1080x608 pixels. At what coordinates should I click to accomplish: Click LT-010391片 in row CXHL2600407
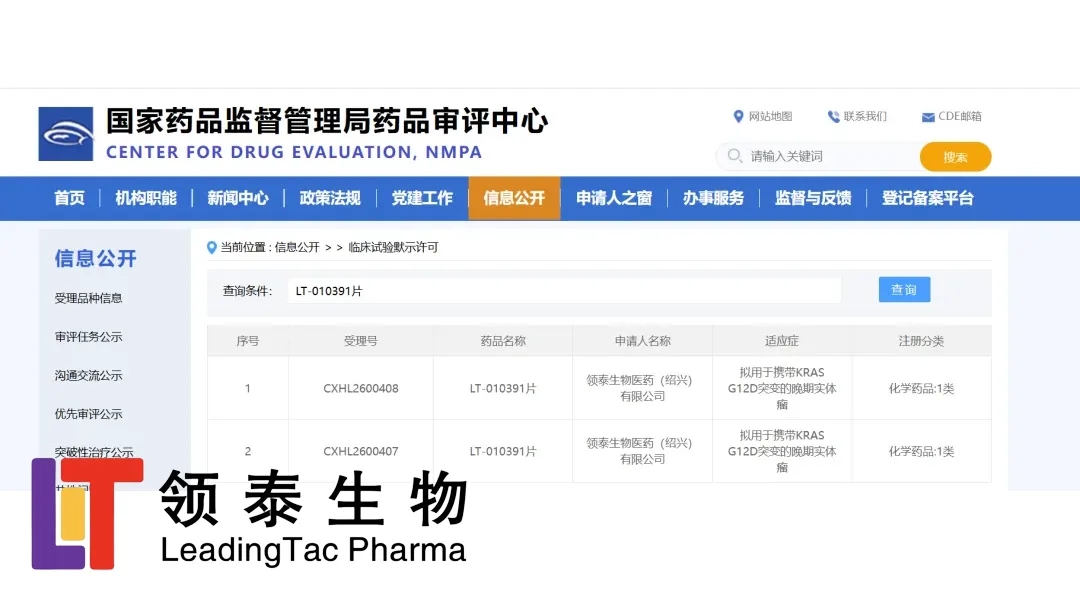pos(503,452)
